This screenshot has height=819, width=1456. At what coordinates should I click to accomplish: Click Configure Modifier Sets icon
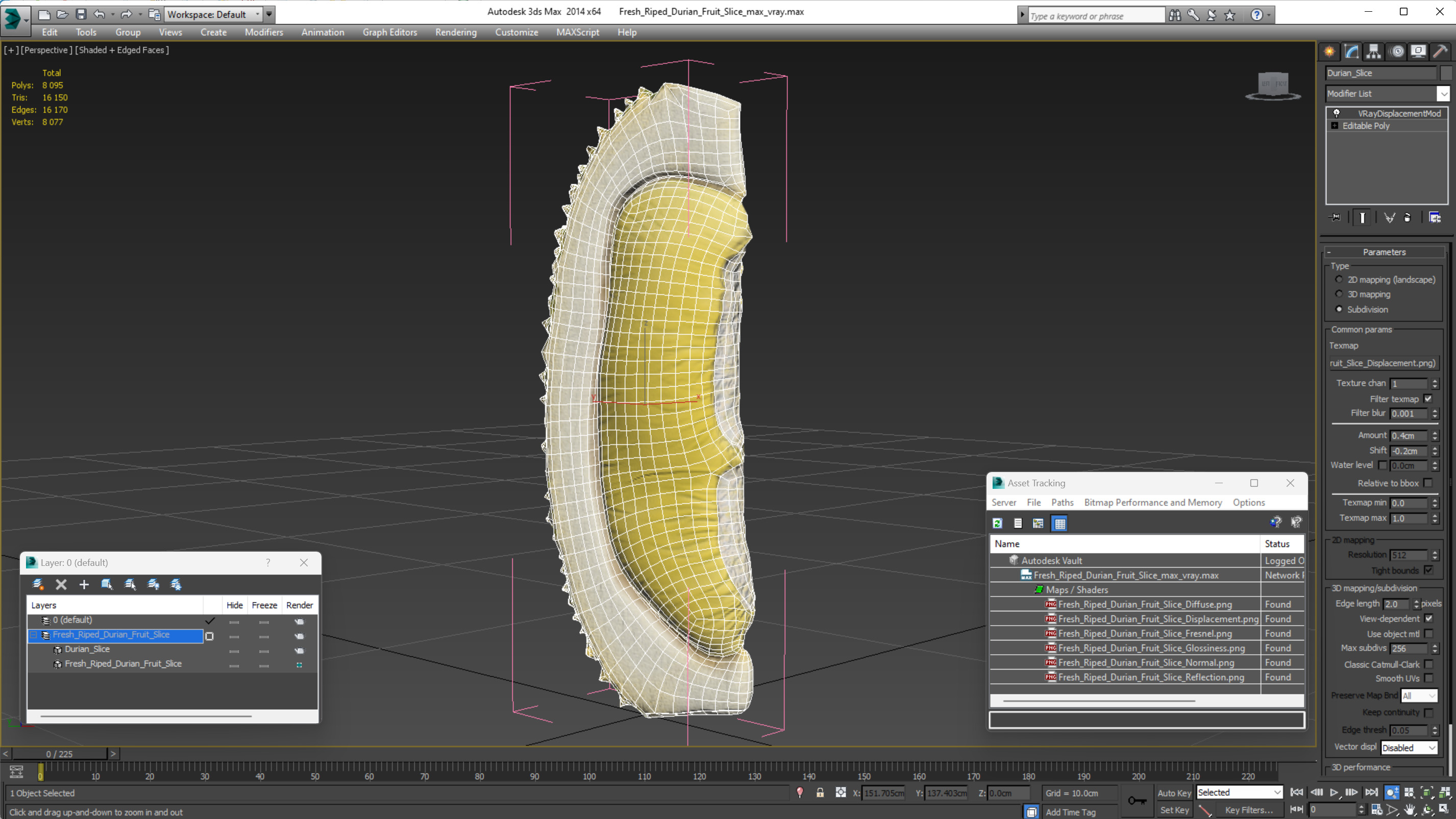[x=1435, y=217]
